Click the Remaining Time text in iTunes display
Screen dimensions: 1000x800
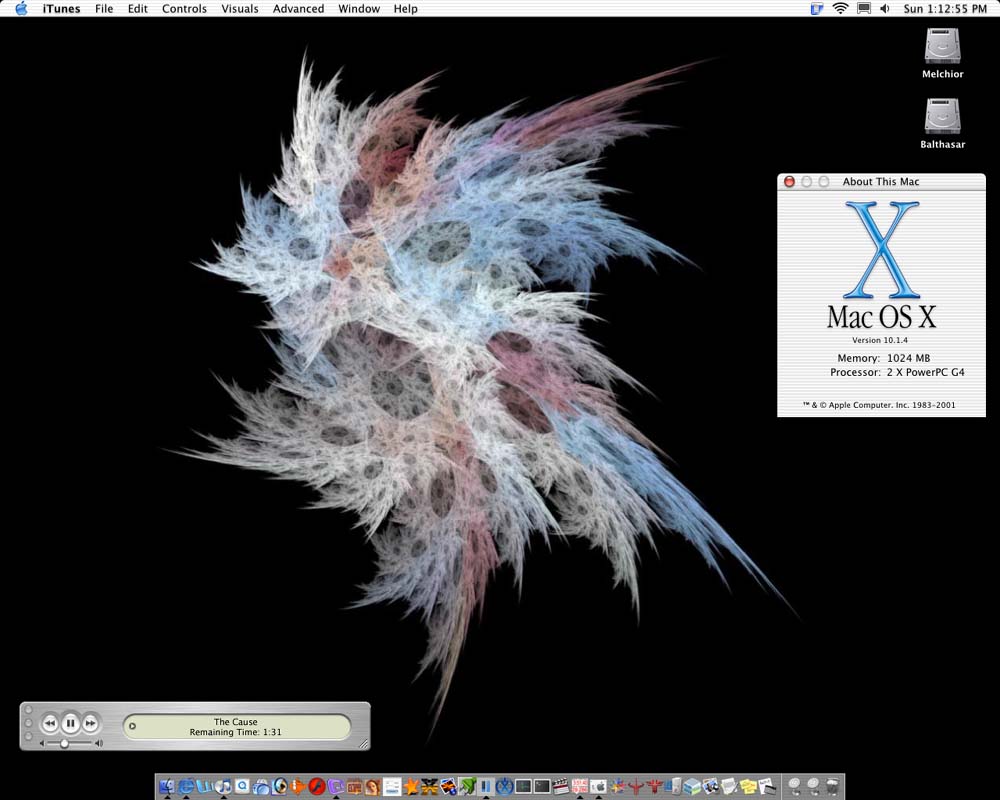(235, 732)
